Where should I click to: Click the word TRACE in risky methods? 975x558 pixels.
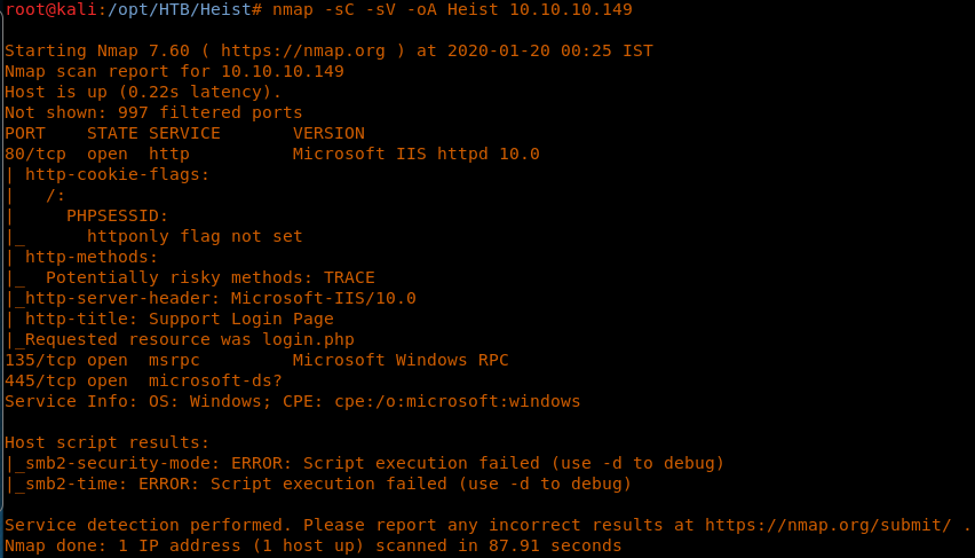pyautogui.click(x=349, y=278)
